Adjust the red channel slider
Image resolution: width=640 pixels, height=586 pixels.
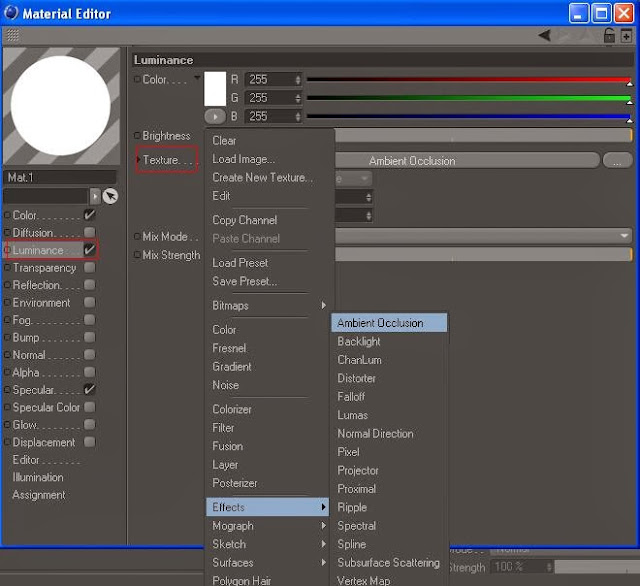point(469,80)
